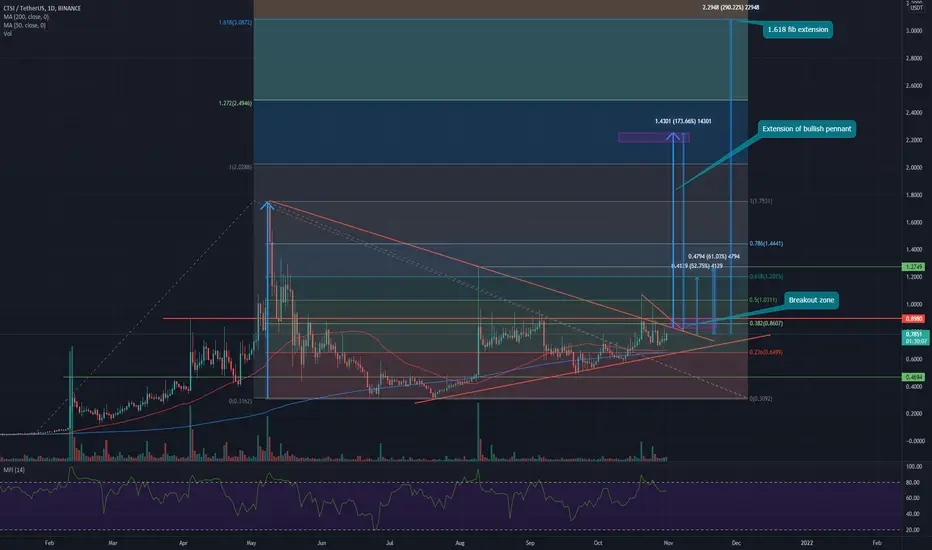
Task: Click the green 1.2749 price label
Action: click(914, 267)
